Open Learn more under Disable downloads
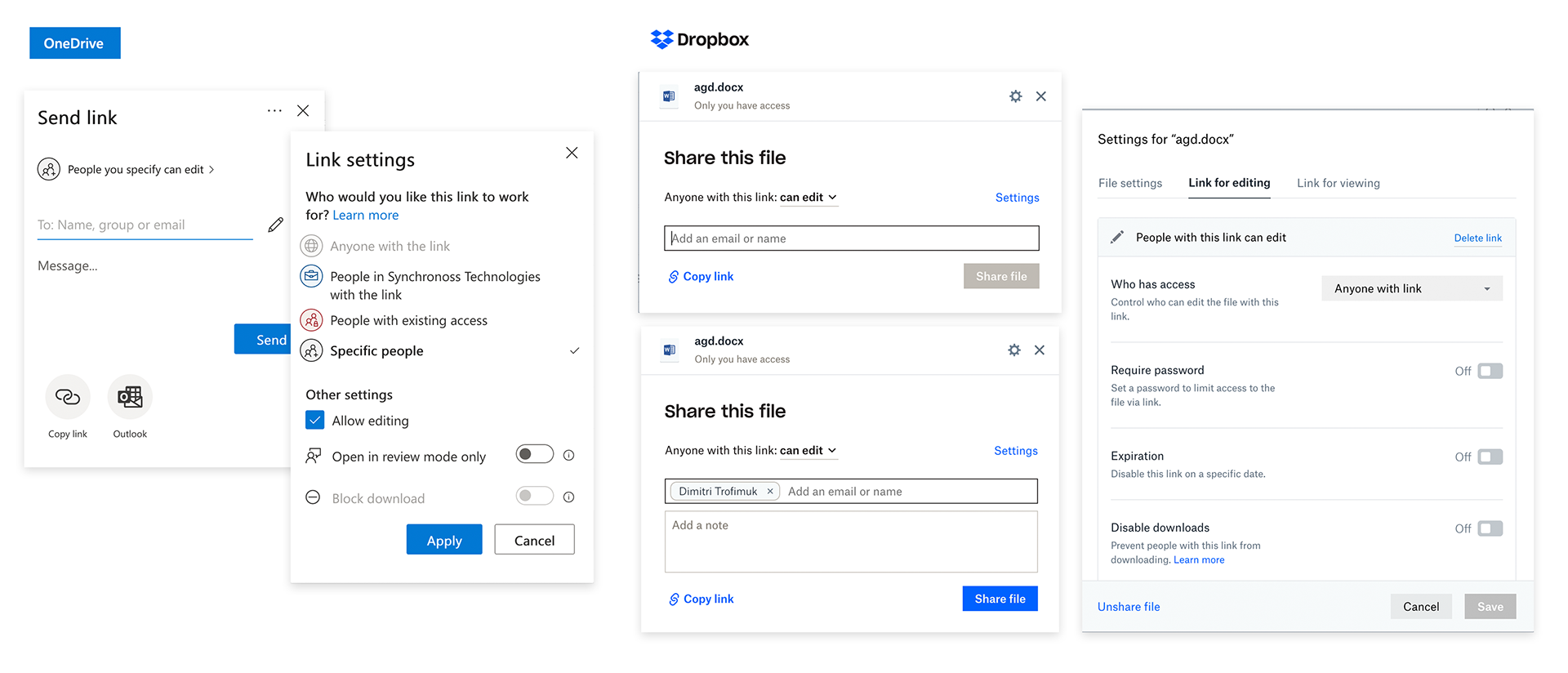The width and height of the screenshot is (1568, 673). coord(1199,559)
